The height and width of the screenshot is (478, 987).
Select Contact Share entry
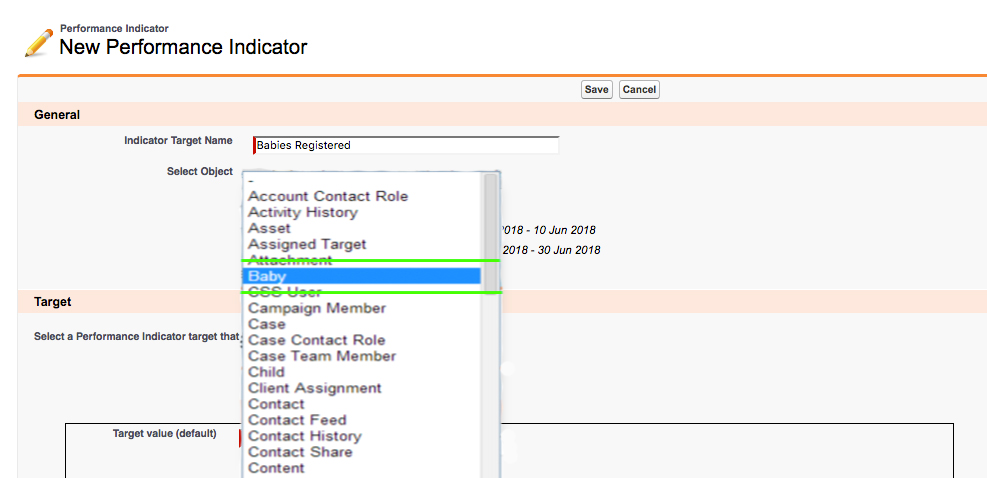click(x=300, y=452)
